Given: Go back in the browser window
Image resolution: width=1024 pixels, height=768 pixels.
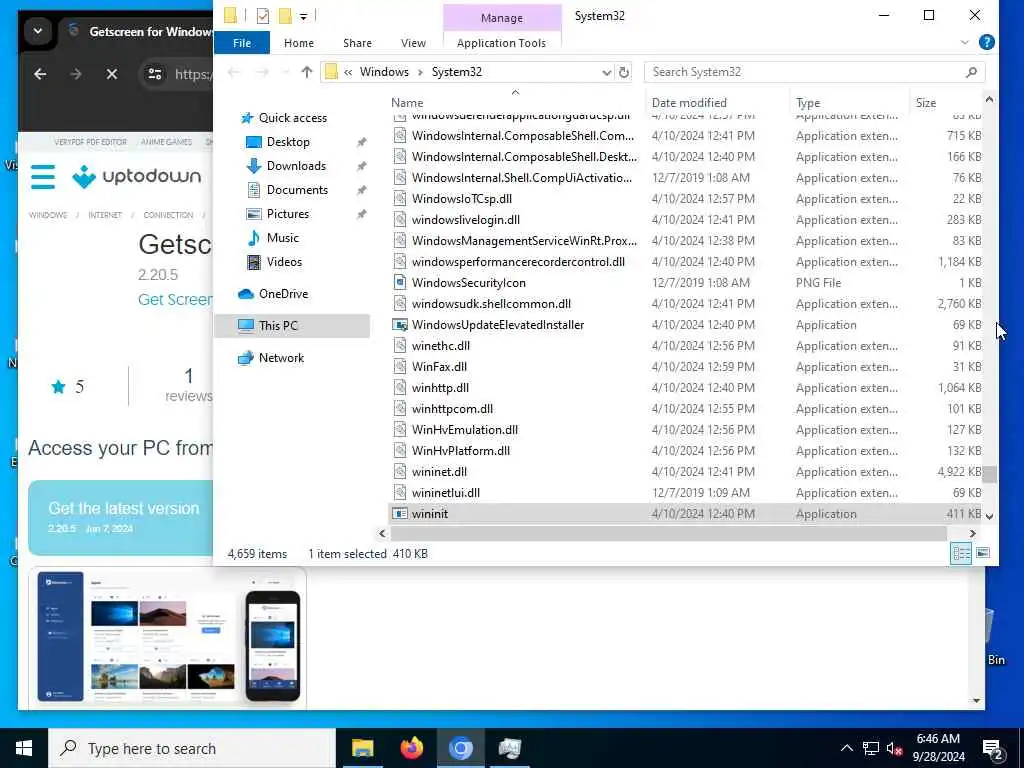Looking at the screenshot, I should click(x=40, y=74).
